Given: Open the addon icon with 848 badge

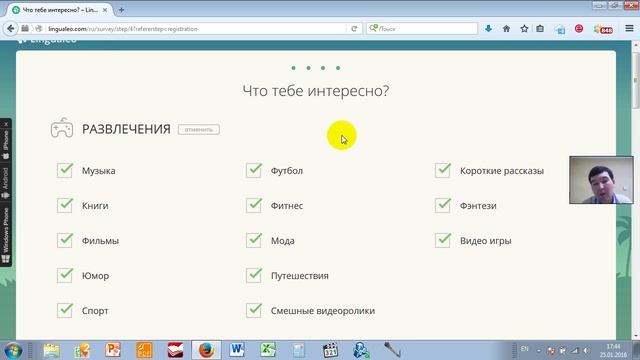Looking at the screenshot, I should [604, 29].
